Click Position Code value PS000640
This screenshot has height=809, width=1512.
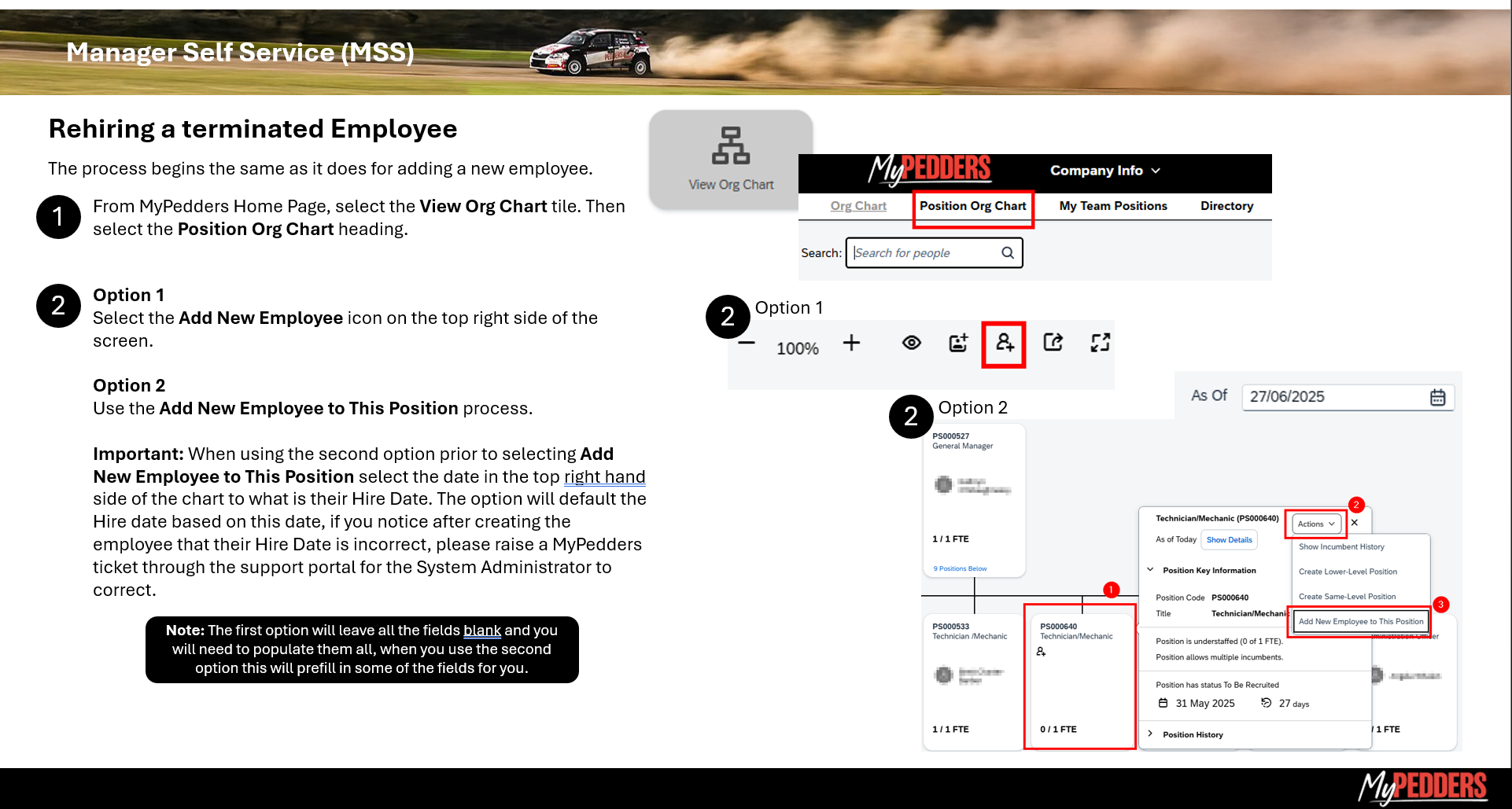point(1230,598)
